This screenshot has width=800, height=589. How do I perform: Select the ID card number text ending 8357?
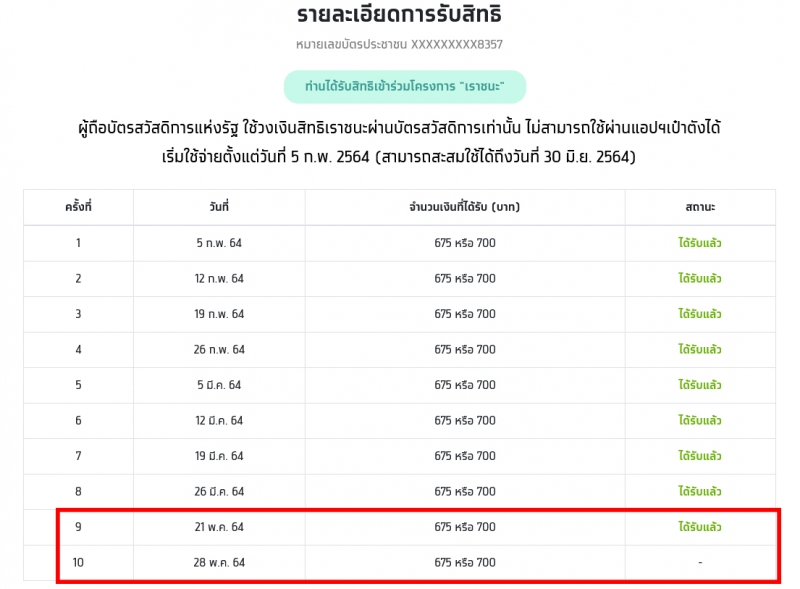tap(399, 44)
